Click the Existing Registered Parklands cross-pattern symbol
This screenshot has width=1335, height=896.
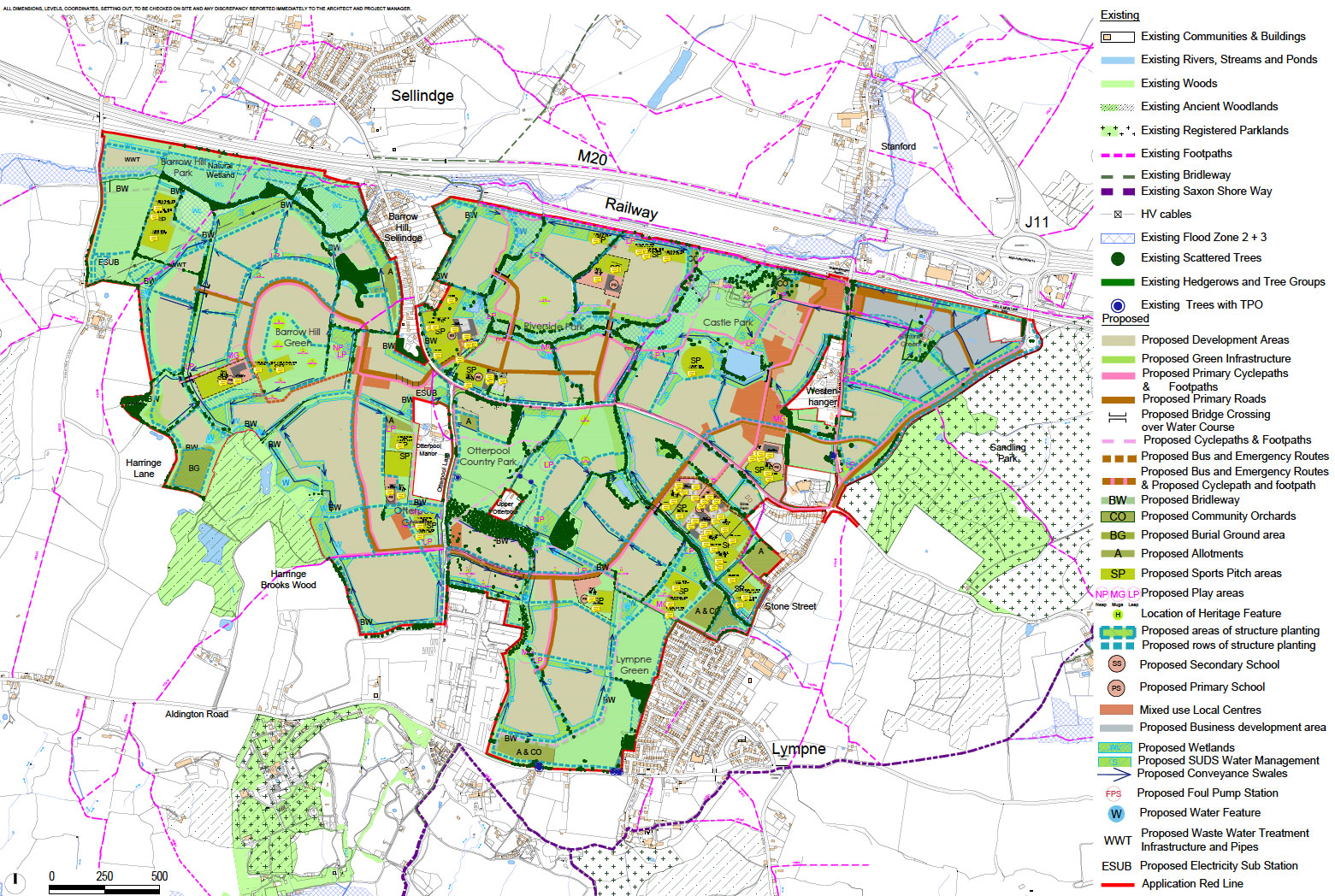[1118, 131]
